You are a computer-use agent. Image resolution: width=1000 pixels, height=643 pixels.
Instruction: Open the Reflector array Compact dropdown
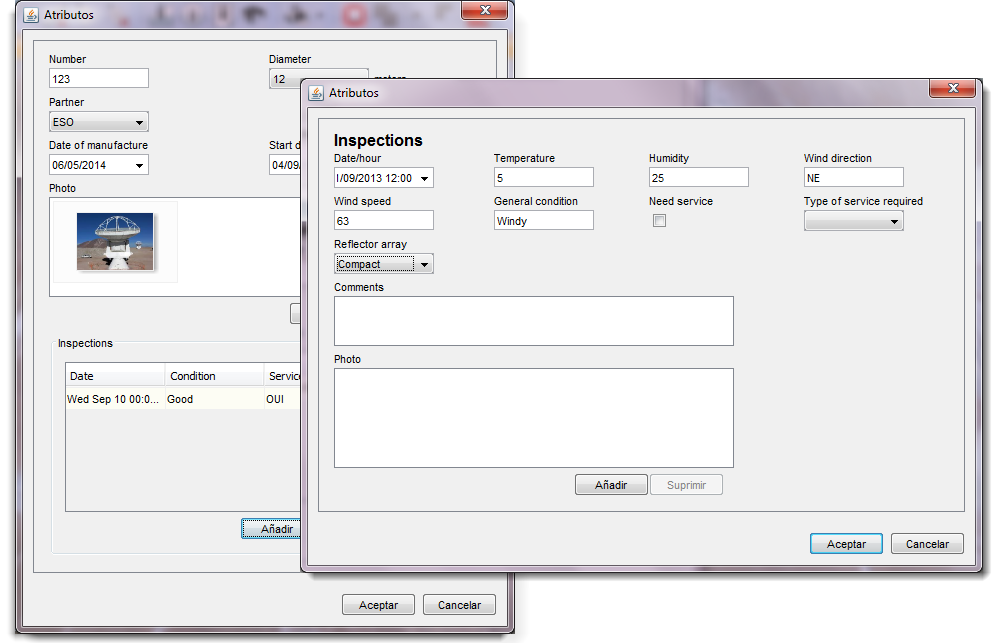pos(425,265)
